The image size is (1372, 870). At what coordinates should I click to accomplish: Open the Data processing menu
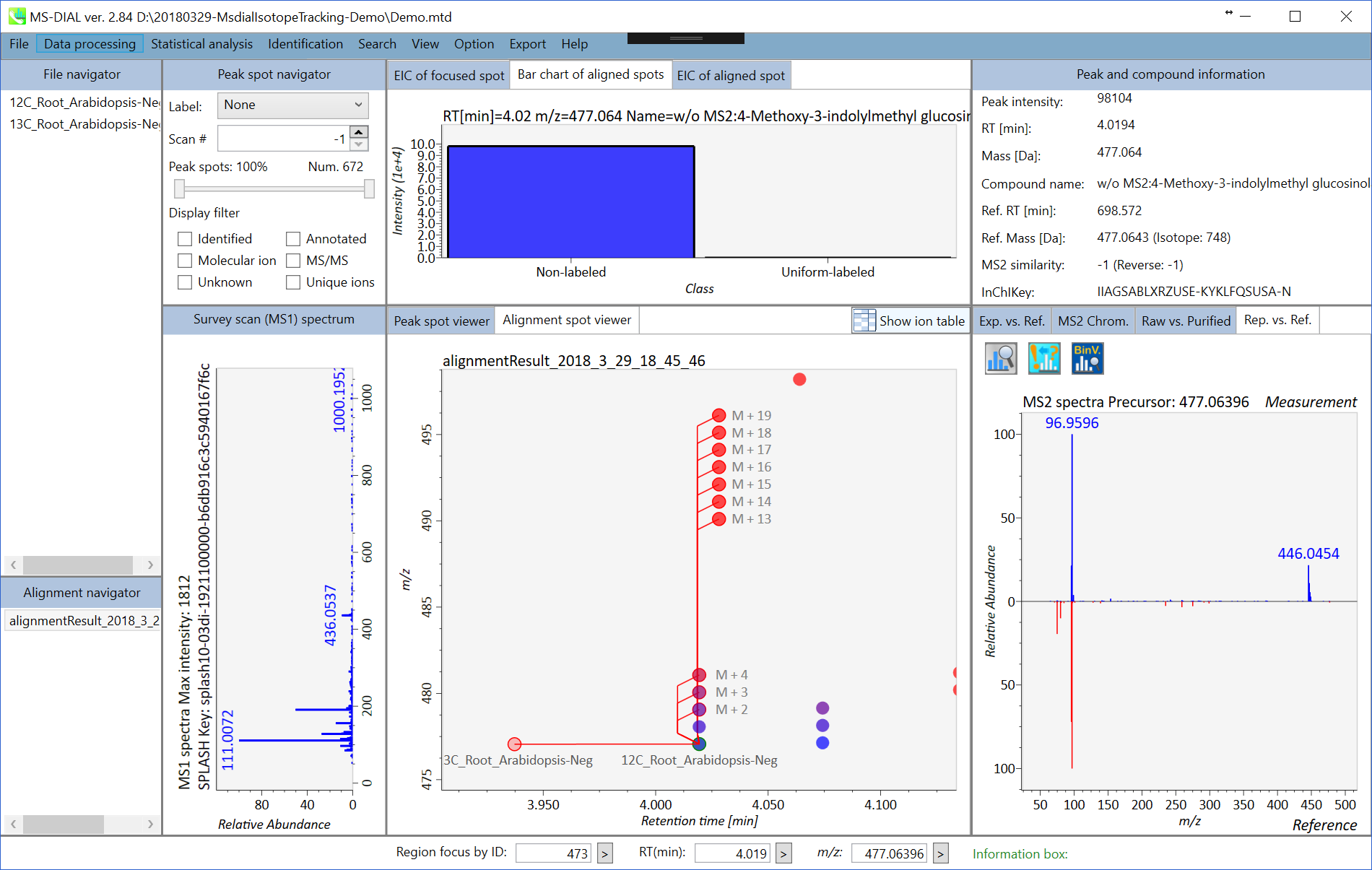[90, 44]
